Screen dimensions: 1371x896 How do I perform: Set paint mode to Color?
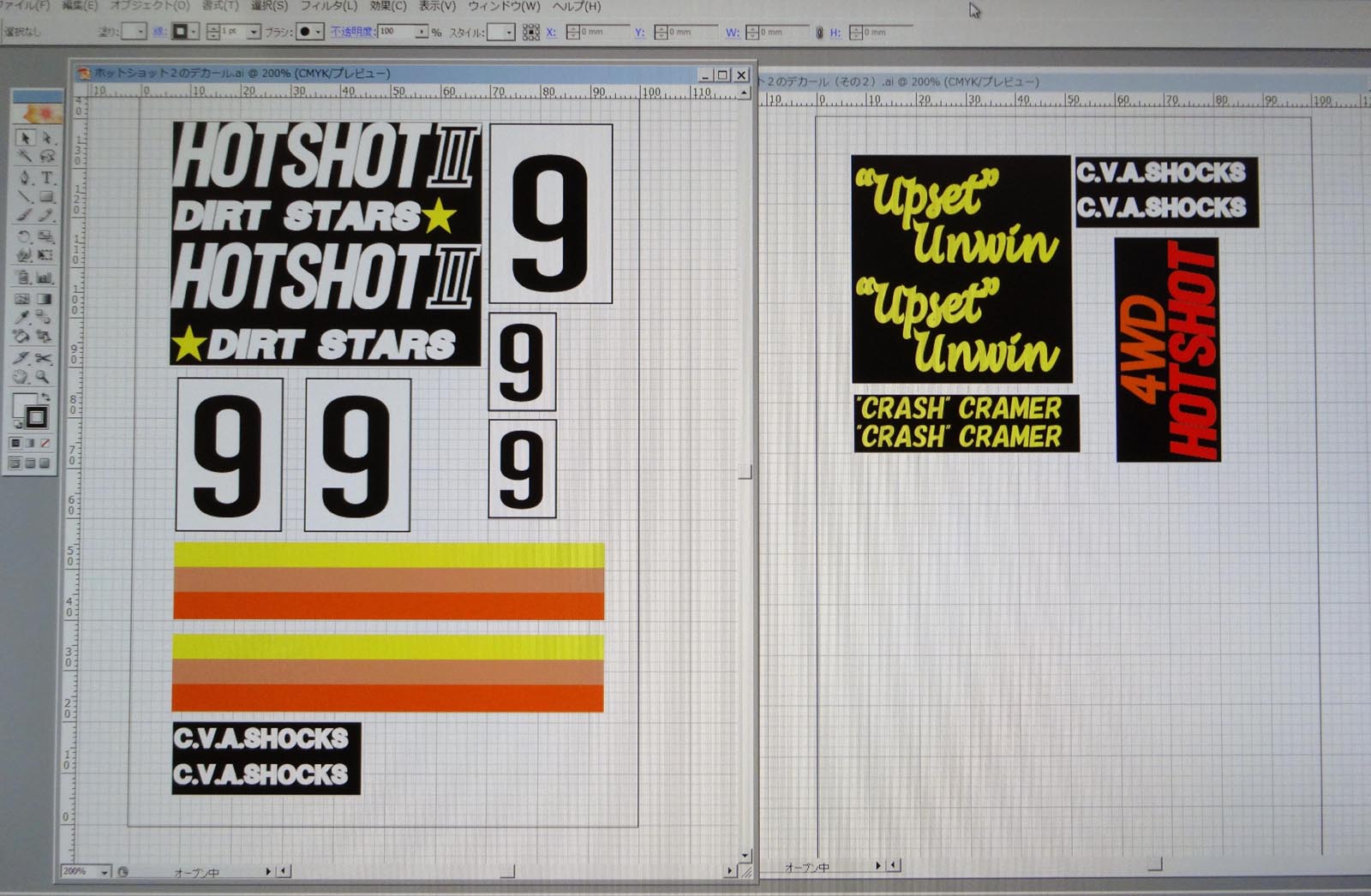click(x=15, y=443)
